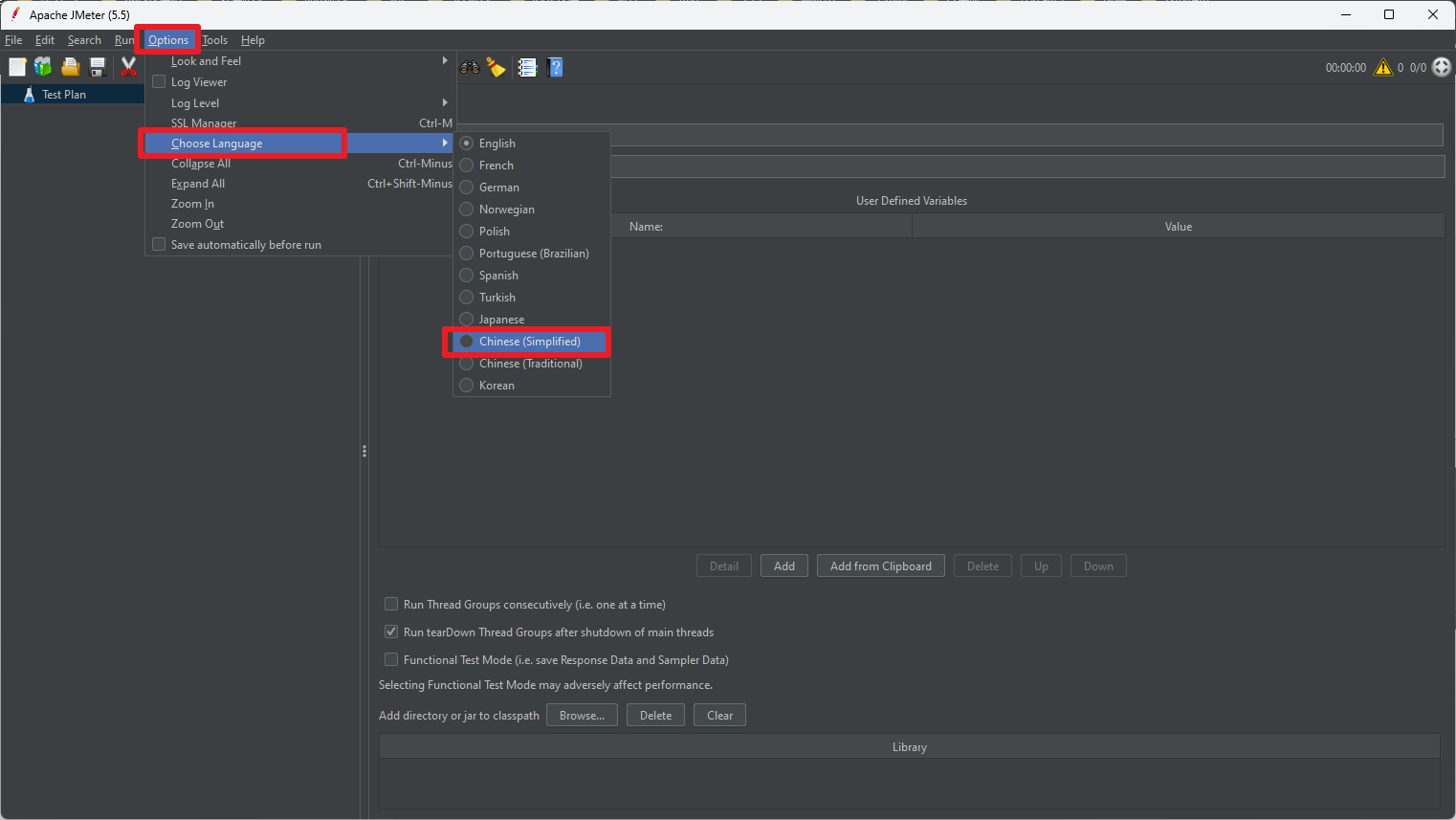Click the binoculars Search icon
1456x820 pixels.
470,67
